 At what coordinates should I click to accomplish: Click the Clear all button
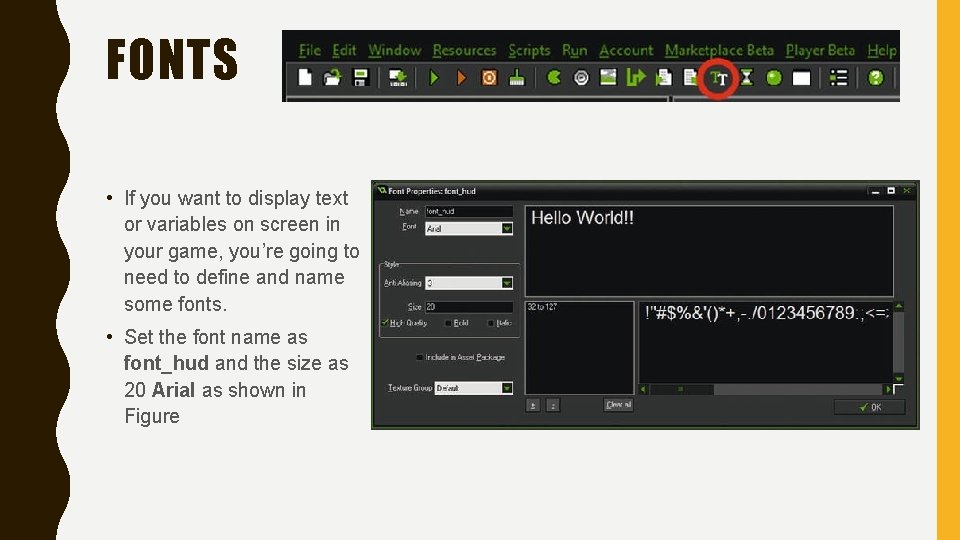tap(618, 405)
